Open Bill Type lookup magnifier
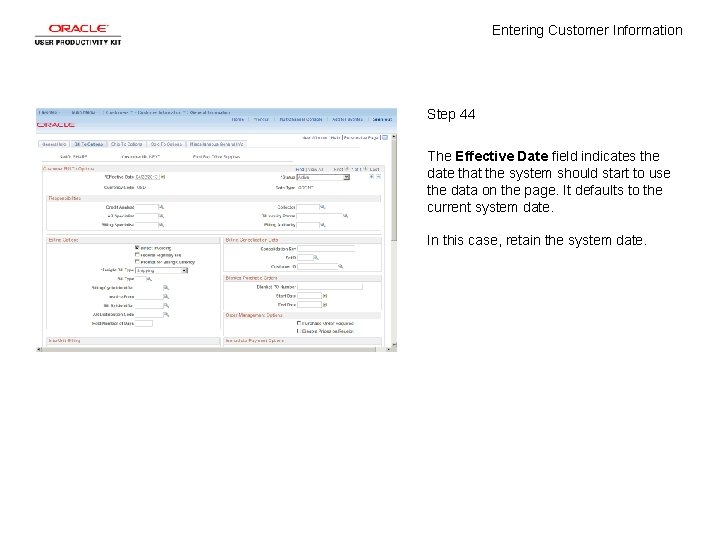Image resolution: width=720 pixels, height=540 pixels. click(149, 279)
